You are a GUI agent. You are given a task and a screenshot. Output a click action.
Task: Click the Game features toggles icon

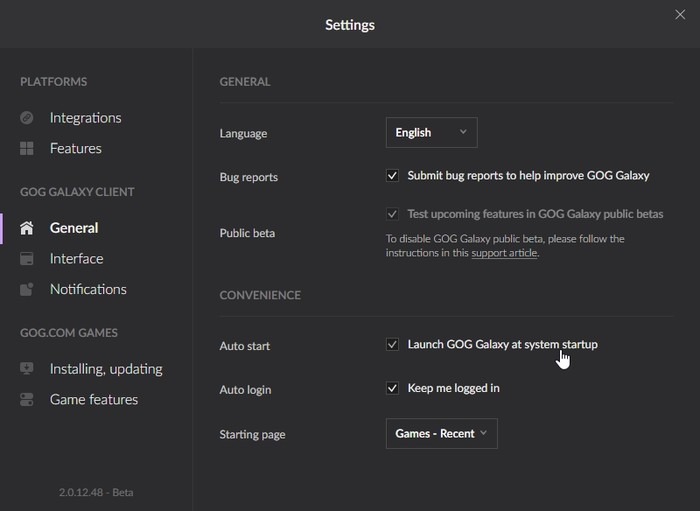pyautogui.click(x=27, y=399)
